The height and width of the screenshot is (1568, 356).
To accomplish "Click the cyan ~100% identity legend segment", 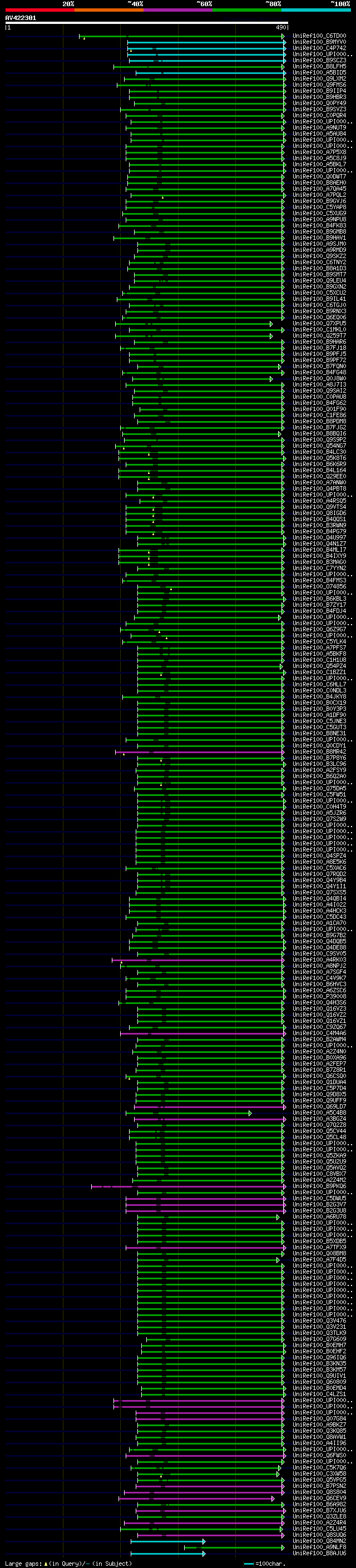I will tap(316, 11).
